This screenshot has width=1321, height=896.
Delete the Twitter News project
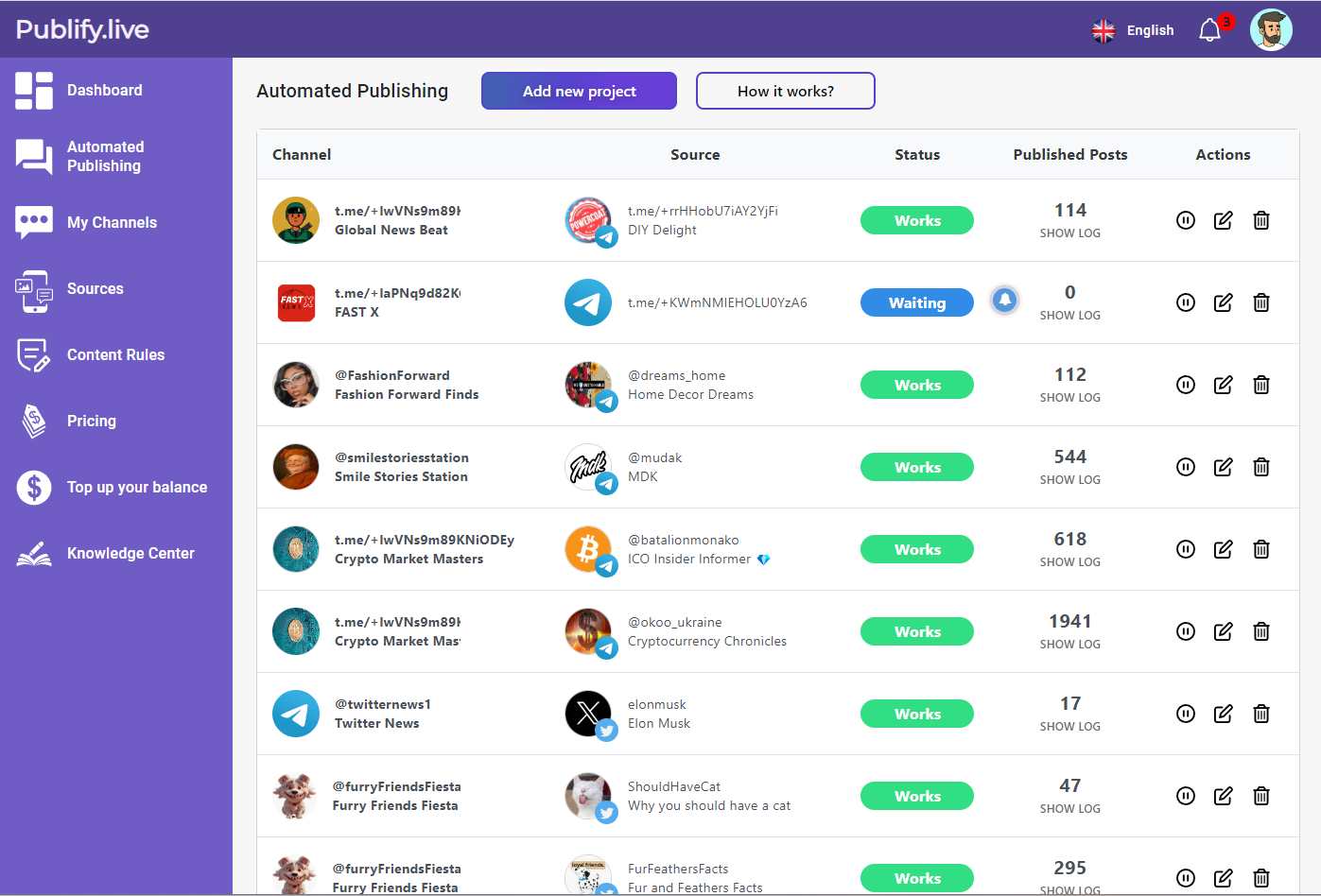click(x=1260, y=714)
